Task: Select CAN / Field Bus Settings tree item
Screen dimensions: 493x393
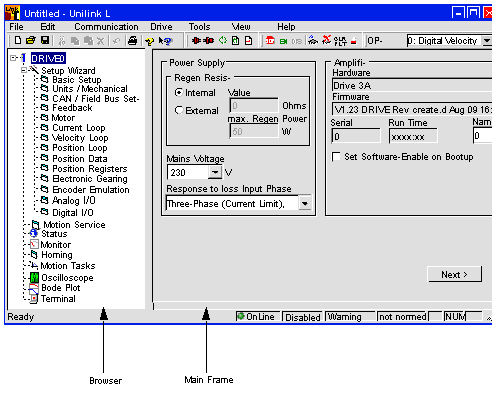Action: tap(96, 99)
